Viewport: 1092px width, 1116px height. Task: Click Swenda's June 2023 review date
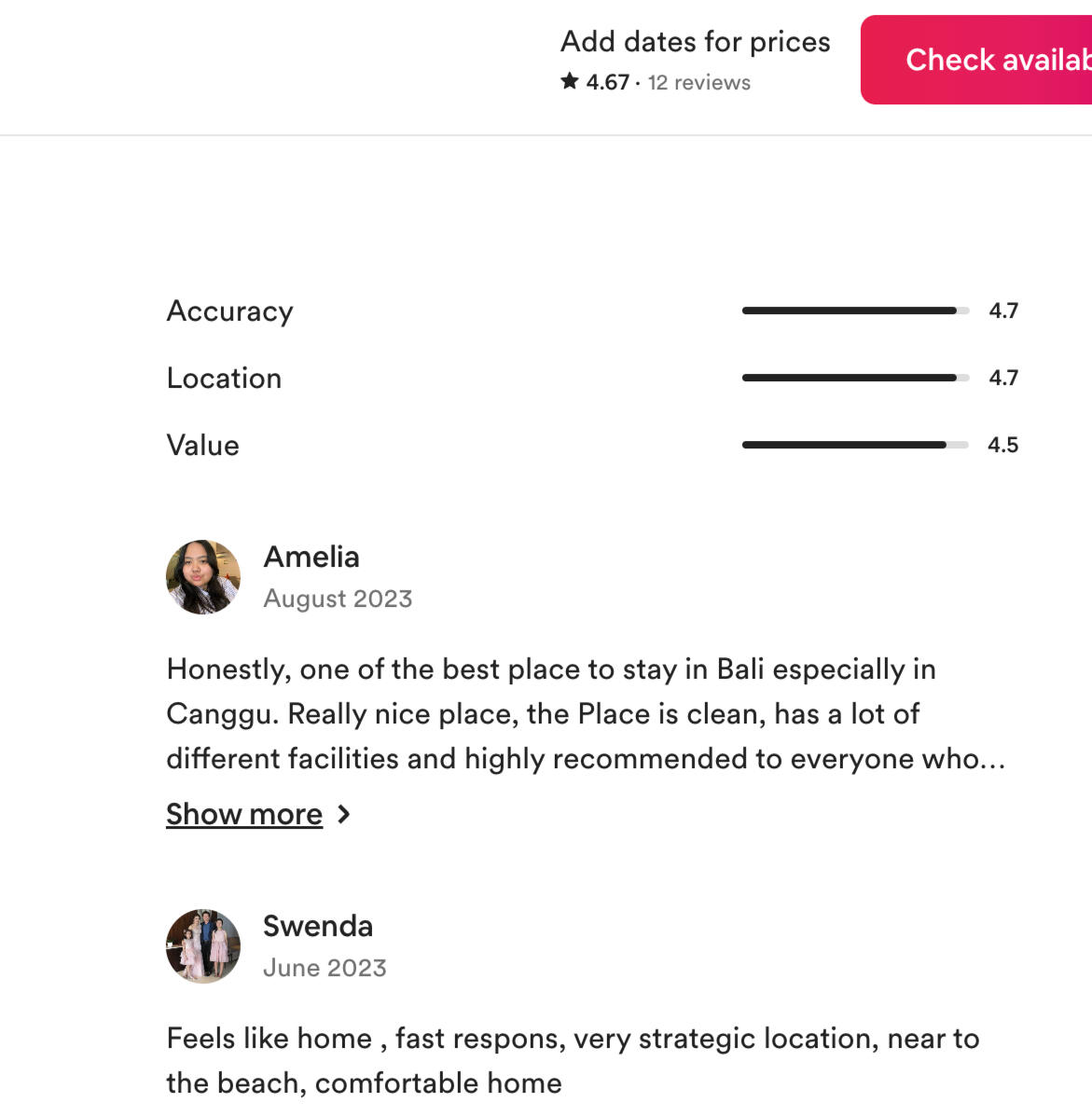(x=325, y=968)
